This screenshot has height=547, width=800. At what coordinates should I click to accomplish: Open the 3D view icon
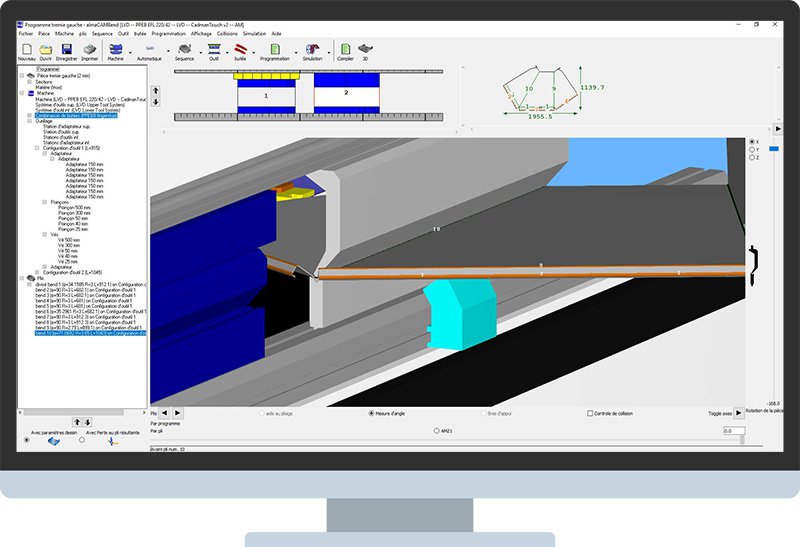click(x=365, y=47)
